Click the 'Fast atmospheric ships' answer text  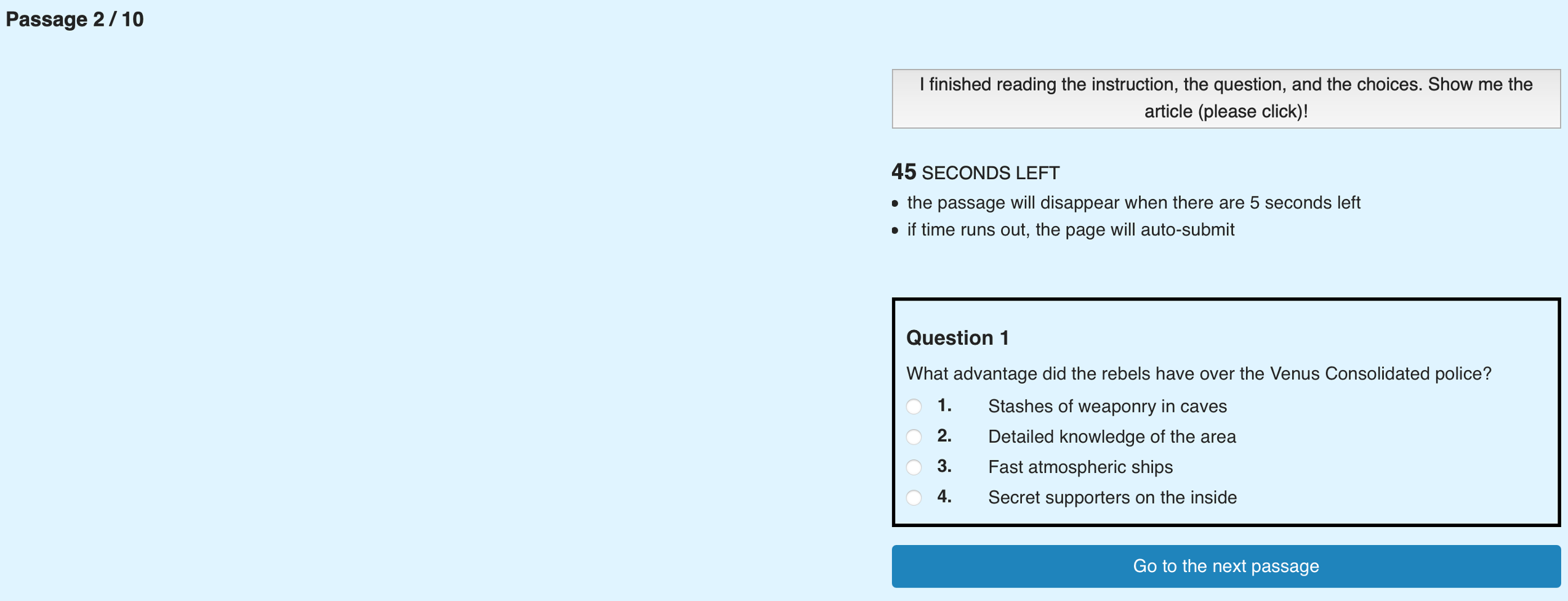[x=1080, y=467]
